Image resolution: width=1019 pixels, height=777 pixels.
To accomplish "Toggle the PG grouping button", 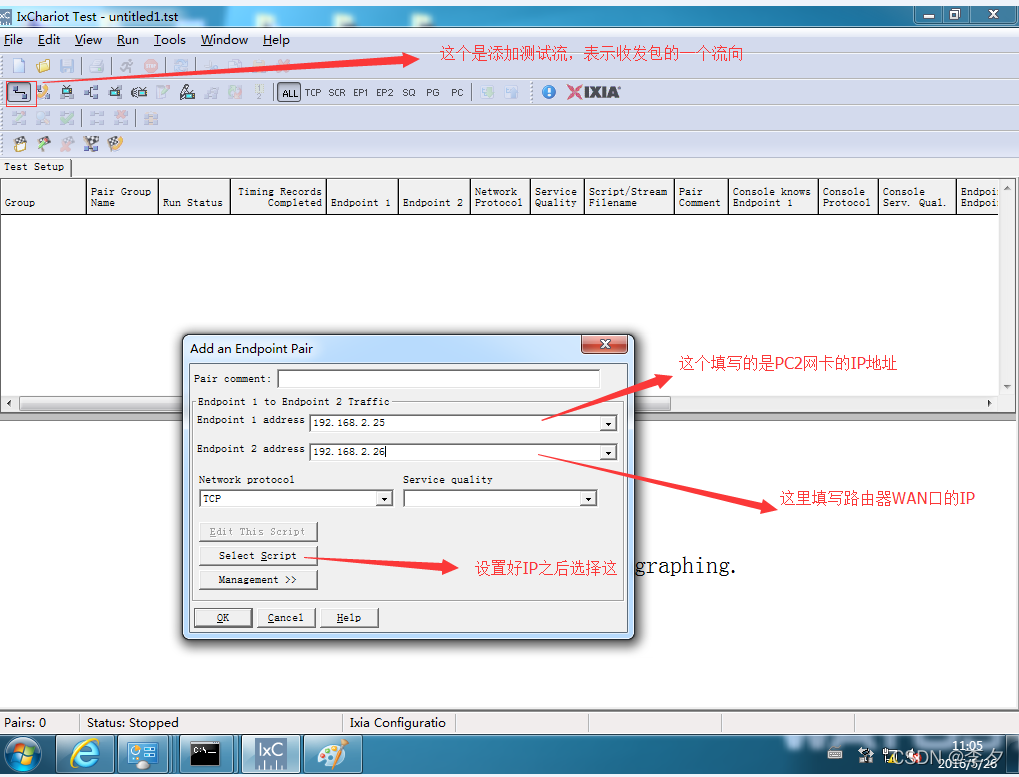I will pyautogui.click(x=433, y=93).
